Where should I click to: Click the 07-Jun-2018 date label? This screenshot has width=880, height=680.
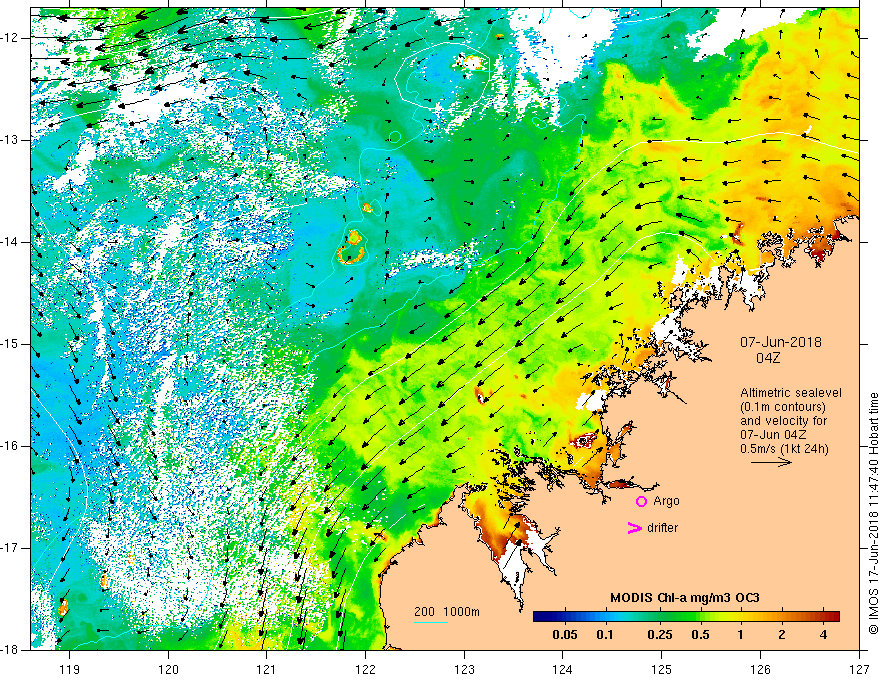pos(781,342)
